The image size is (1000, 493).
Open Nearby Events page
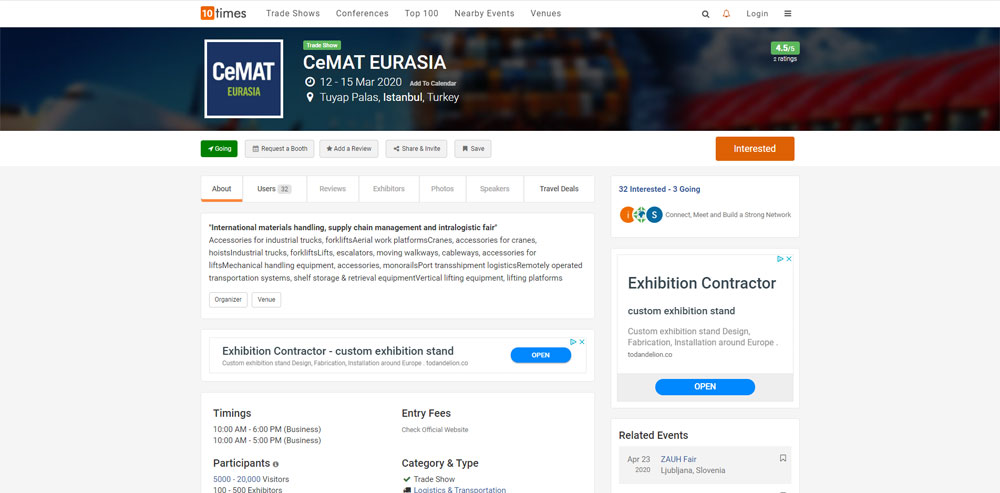(485, 13)
